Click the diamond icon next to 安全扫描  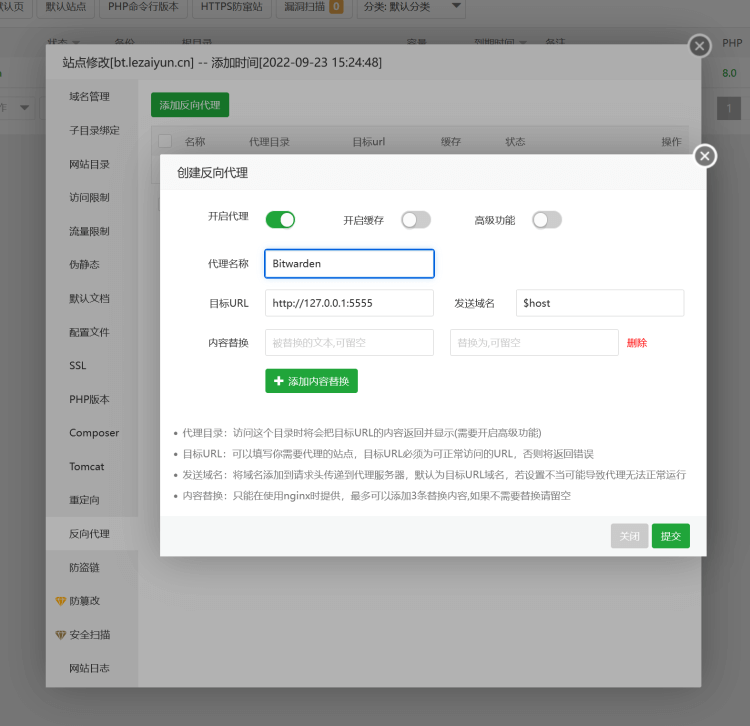[x=60, y=635]
